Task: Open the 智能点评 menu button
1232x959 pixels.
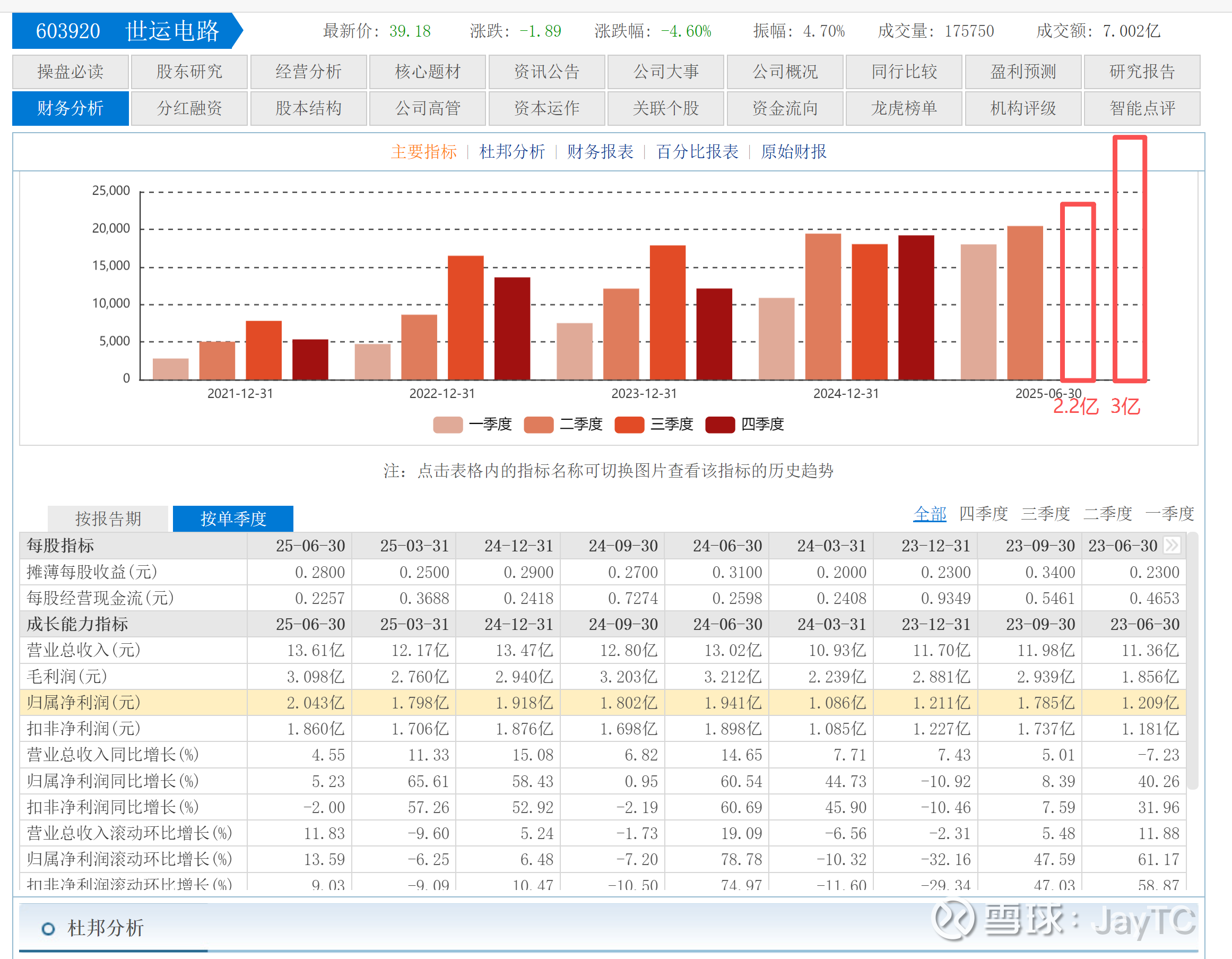Action: coord(1142,108)
